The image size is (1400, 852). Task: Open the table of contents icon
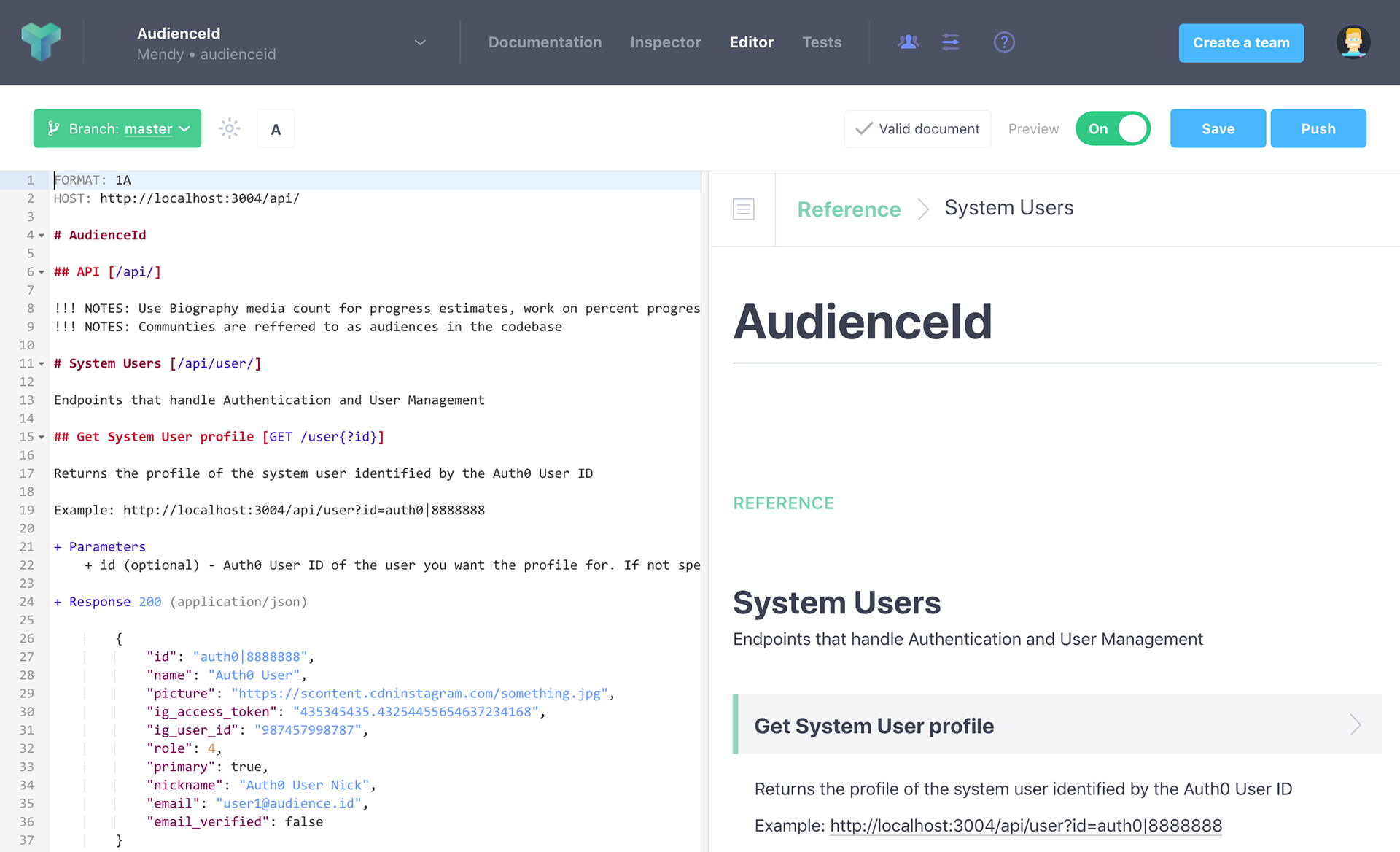pos(744,209)
